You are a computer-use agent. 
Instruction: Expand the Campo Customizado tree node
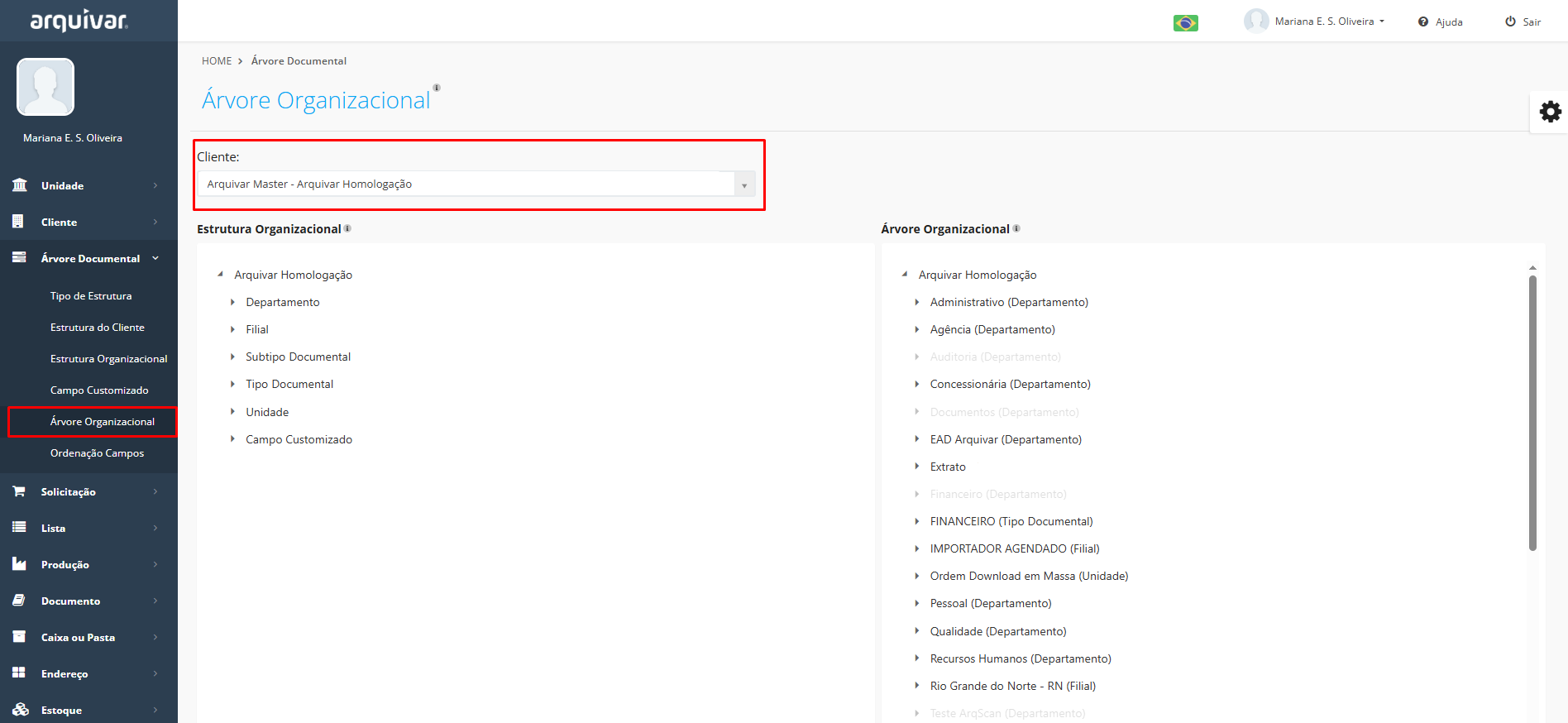coord(232,439)
